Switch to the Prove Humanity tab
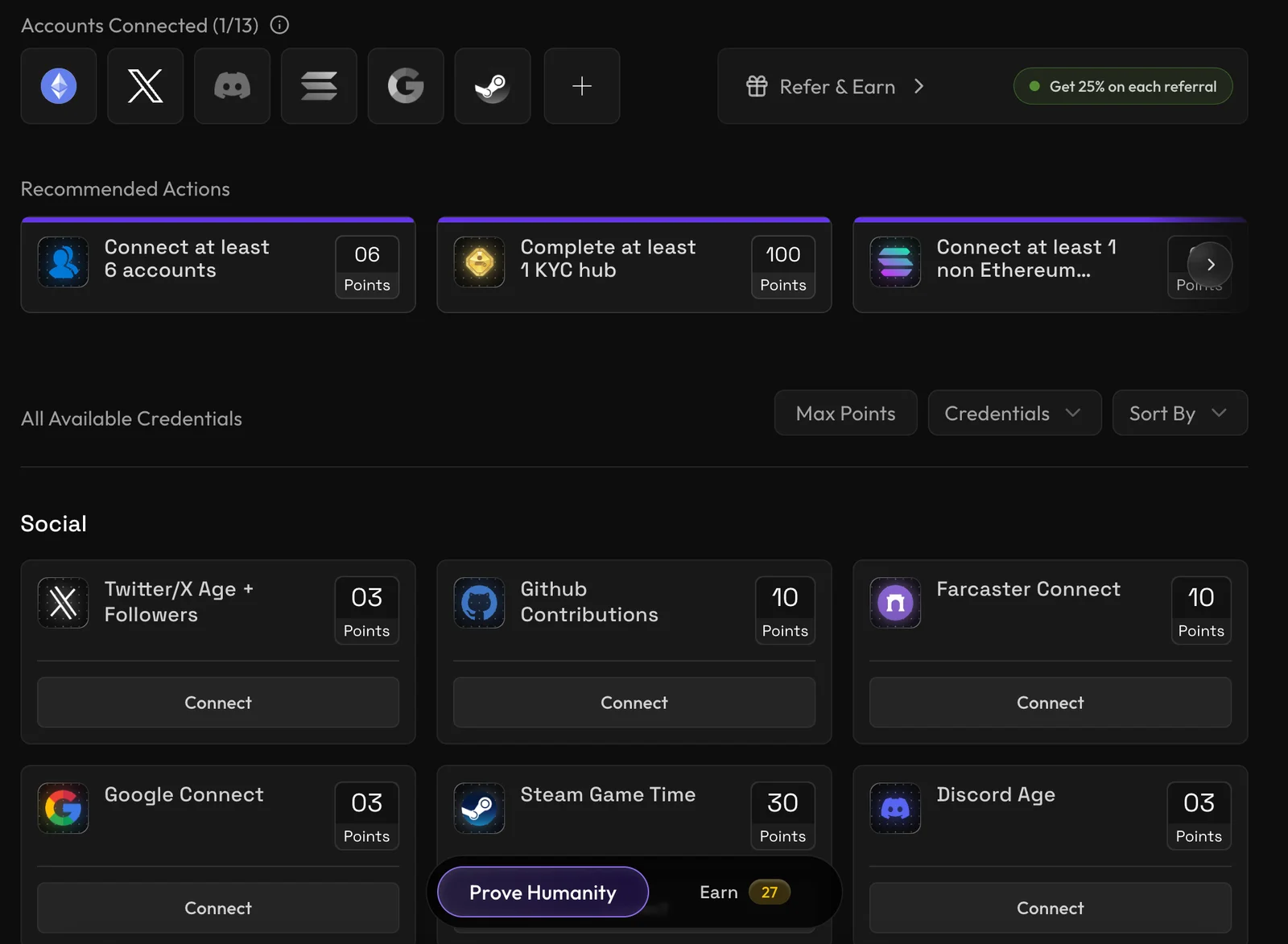 pyautogui.click(x=543, y=892)
